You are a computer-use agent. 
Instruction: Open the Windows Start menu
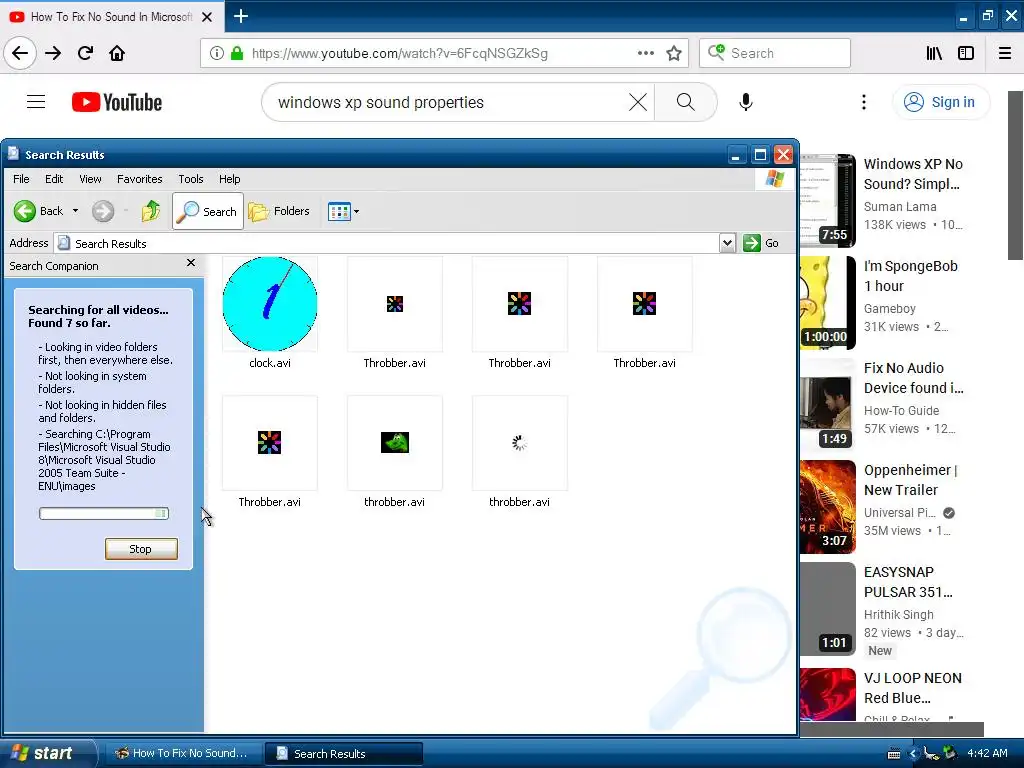pos(47,753)
